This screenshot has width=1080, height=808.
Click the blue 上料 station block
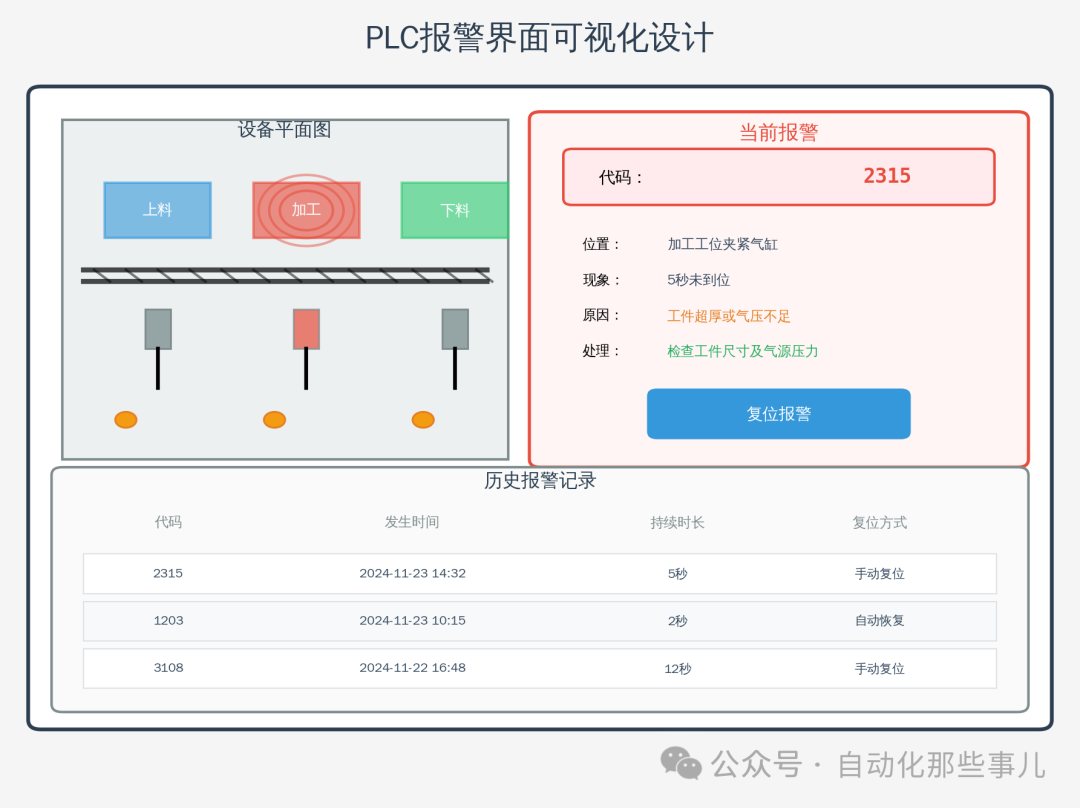(x=158, y=210)
